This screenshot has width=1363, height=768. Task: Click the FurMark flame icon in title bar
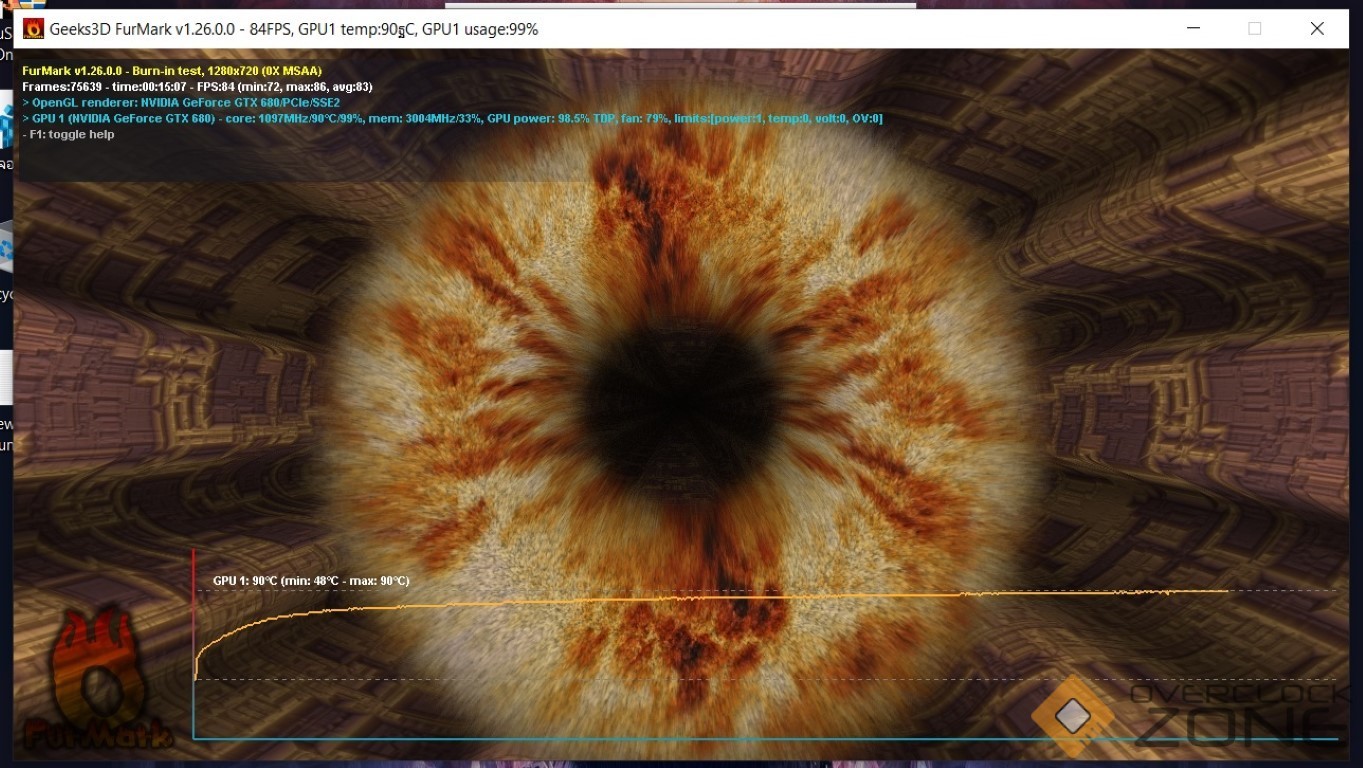33,29
